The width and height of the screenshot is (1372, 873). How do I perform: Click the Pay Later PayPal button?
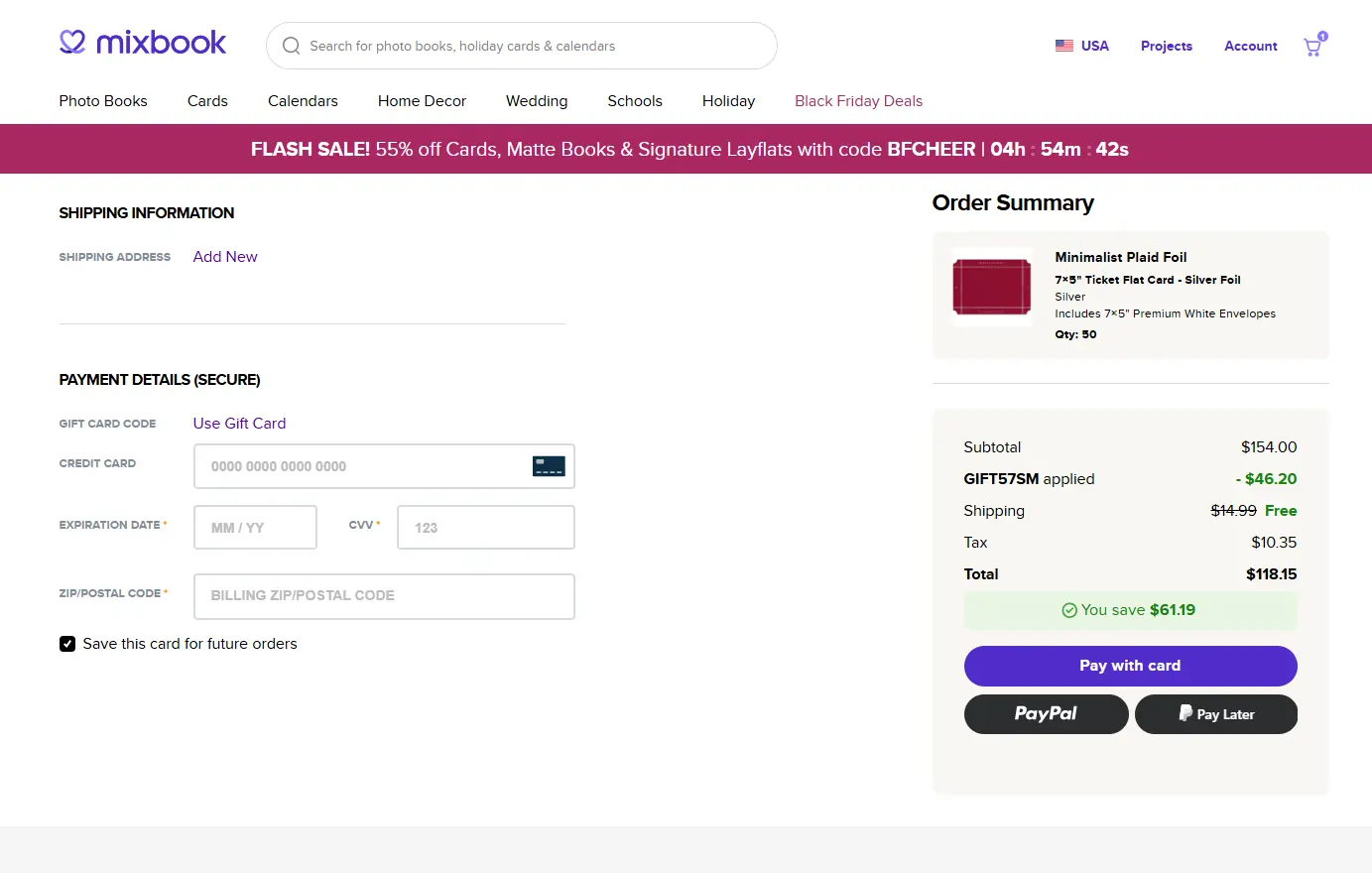(1215, 714)
